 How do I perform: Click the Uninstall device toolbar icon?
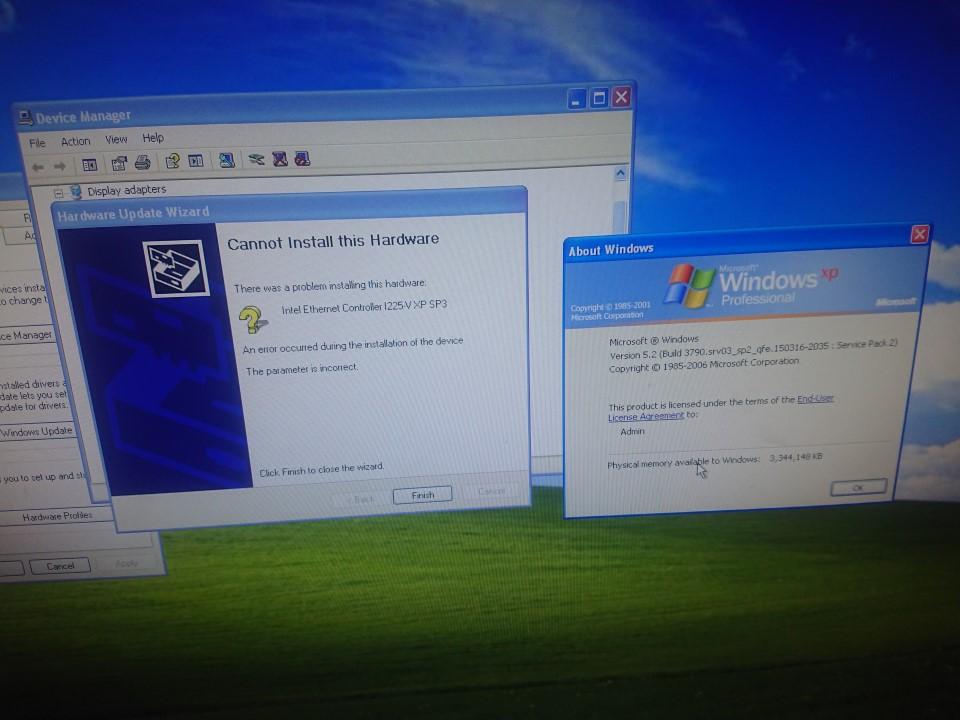(280, 159)
